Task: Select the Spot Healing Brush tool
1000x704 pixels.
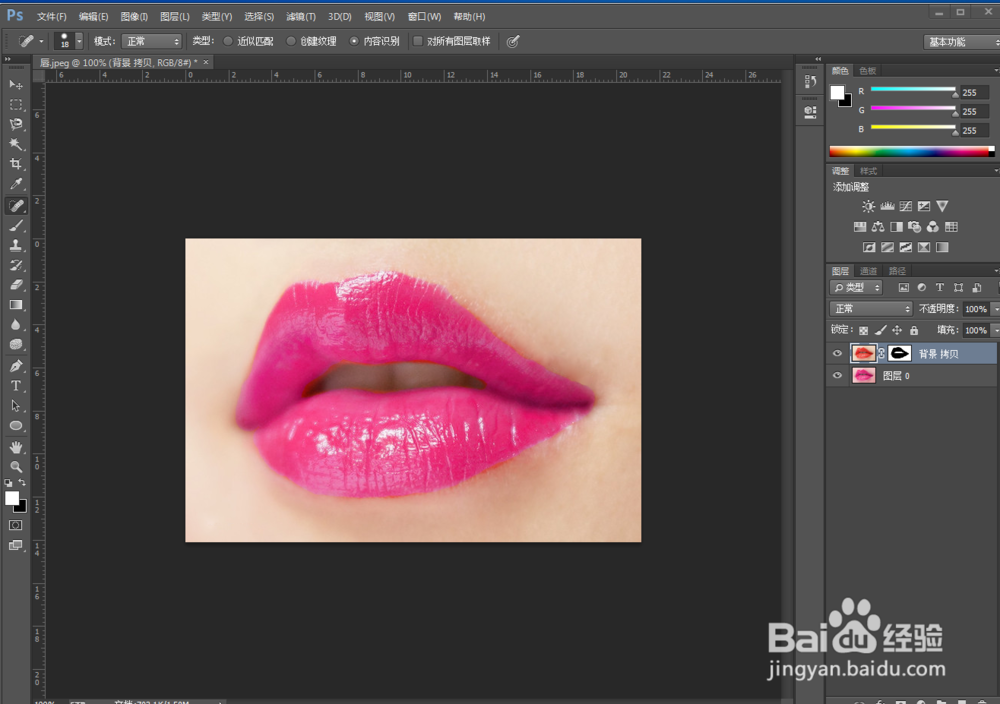Action: (16, 205)
